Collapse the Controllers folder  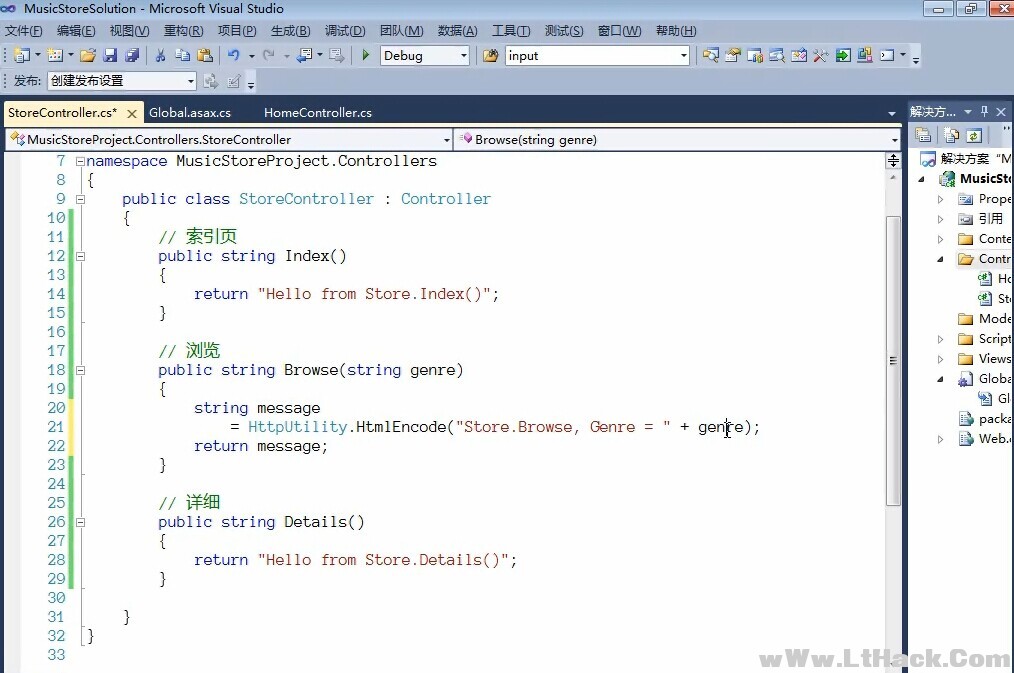(938, 258)
